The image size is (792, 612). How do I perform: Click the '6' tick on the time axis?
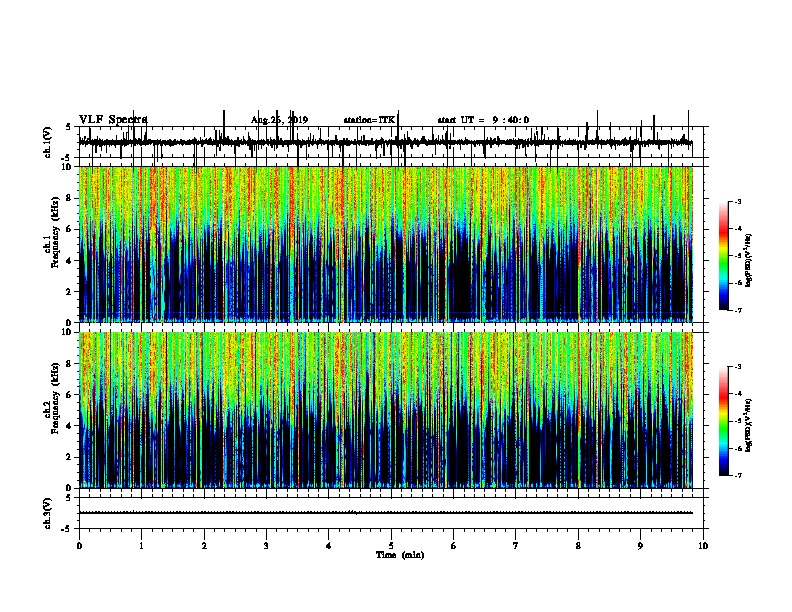click(454, 546)
